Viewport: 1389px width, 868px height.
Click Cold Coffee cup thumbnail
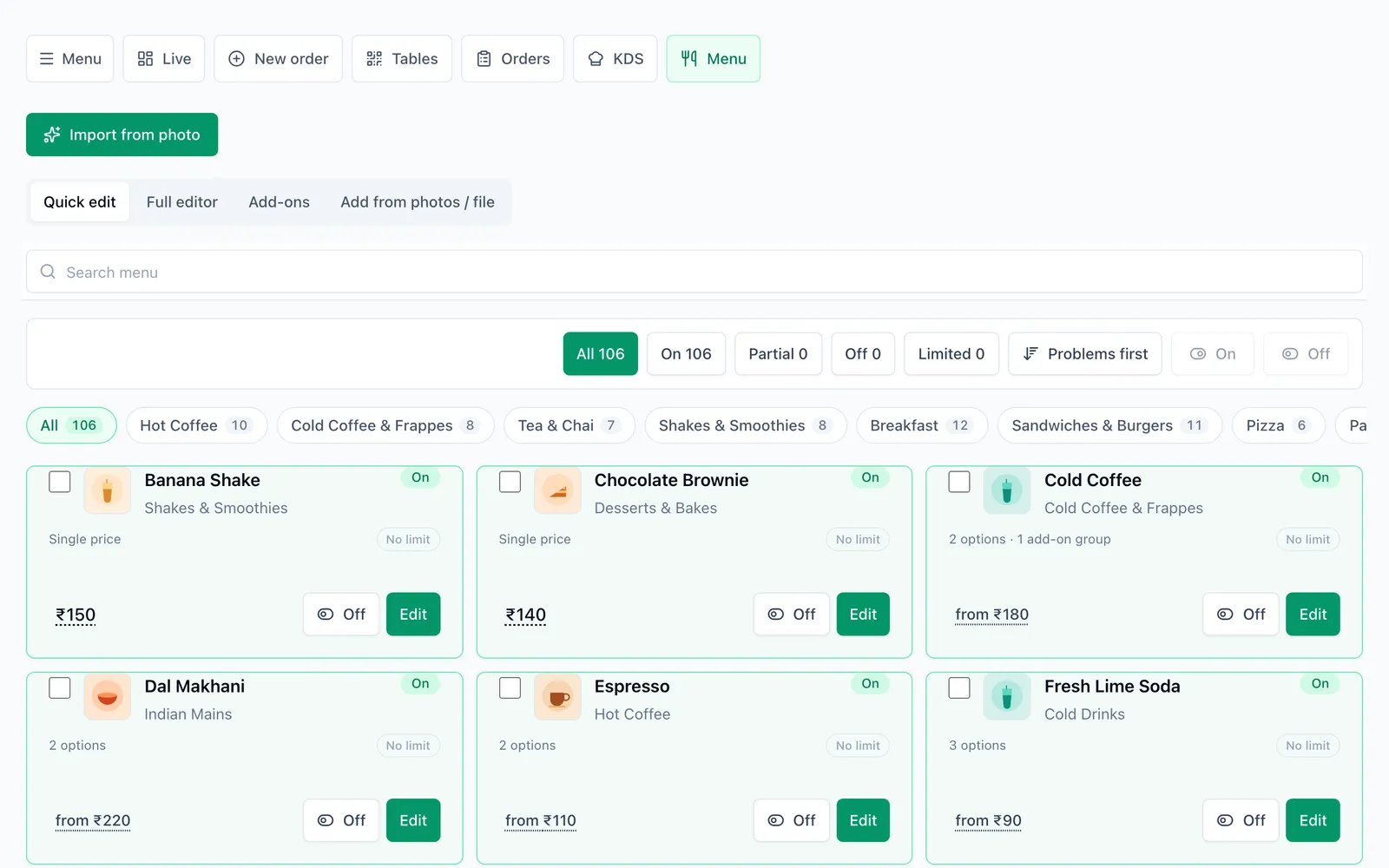tap(1007, 491)
